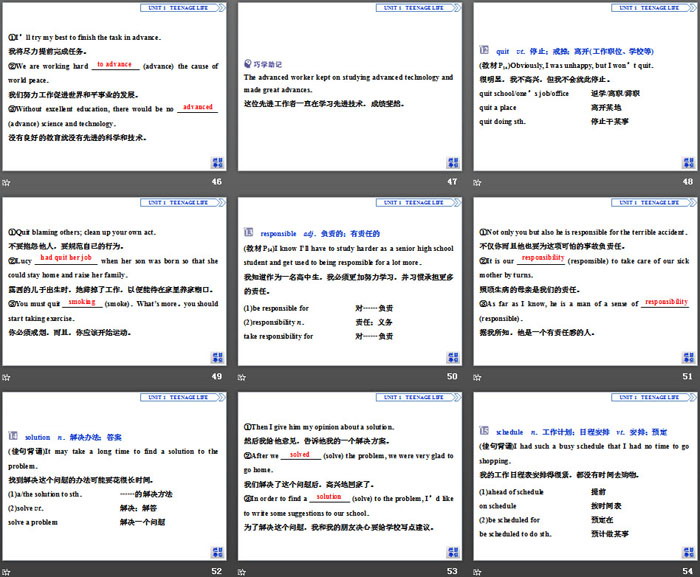Click the animation star under slide 49
700x577 pixels.
[x=6, y=377]
